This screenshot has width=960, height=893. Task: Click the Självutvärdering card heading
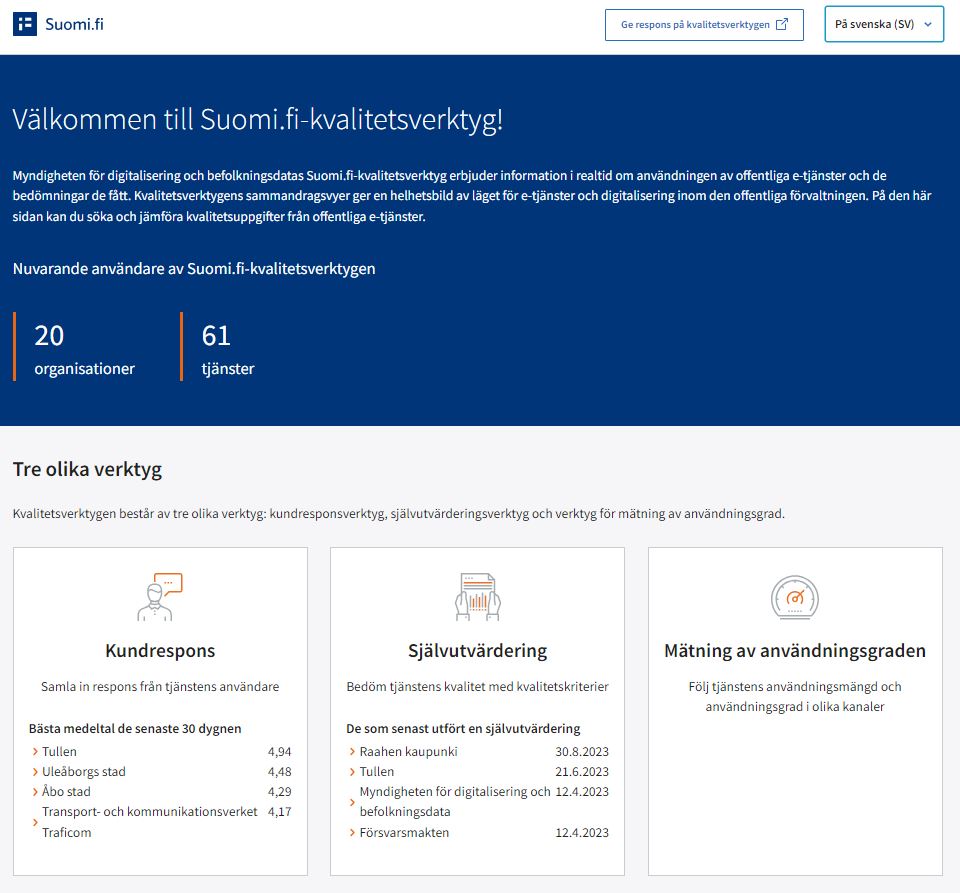click(477, 651)
